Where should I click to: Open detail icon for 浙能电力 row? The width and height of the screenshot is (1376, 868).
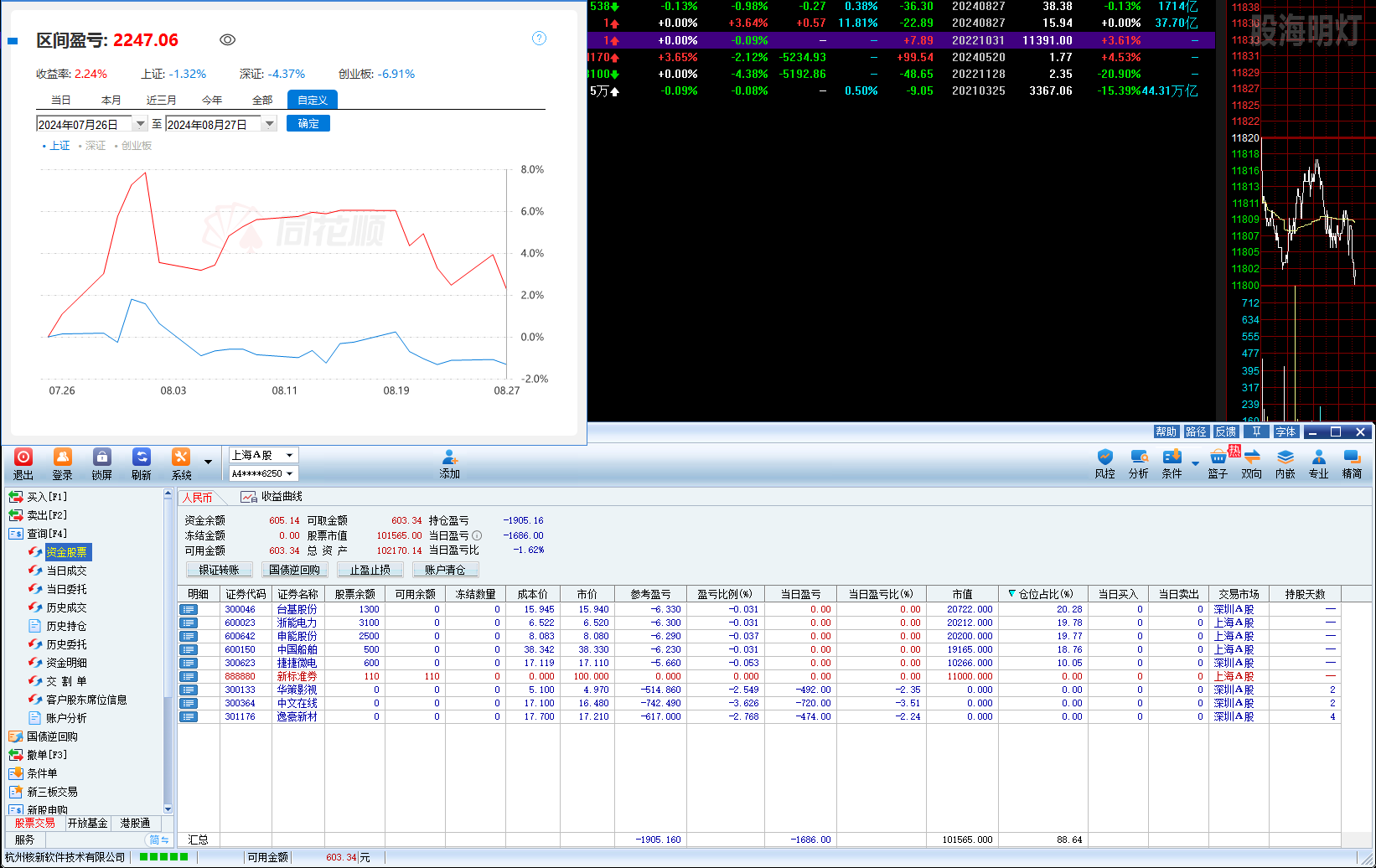coord(189,623)
